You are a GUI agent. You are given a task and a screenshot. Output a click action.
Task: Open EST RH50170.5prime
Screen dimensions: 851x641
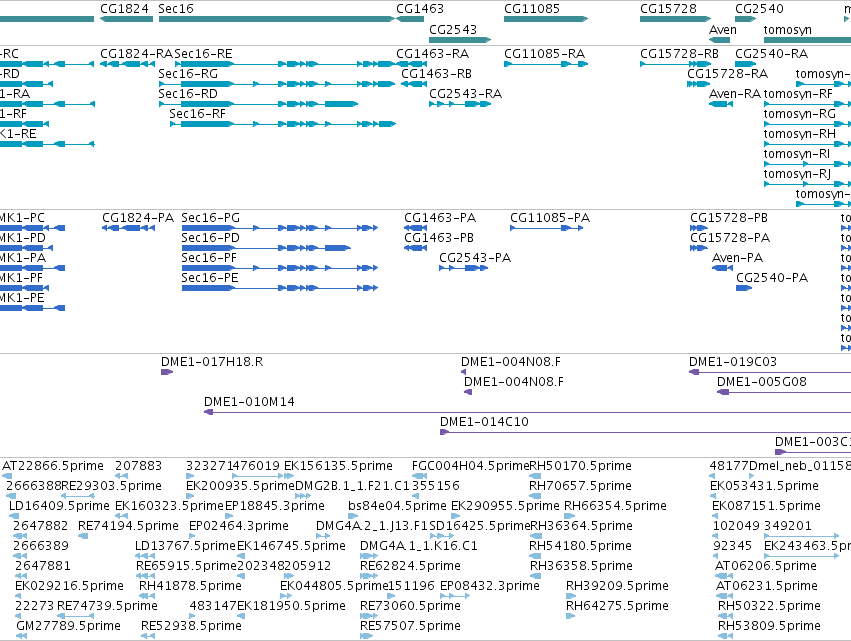(x=580, y=466)
